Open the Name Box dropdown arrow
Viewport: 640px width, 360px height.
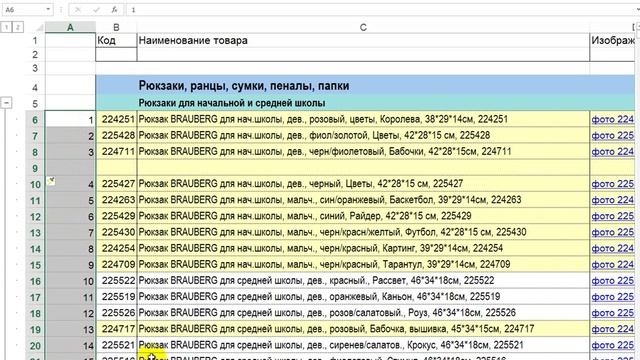point(48,9)
